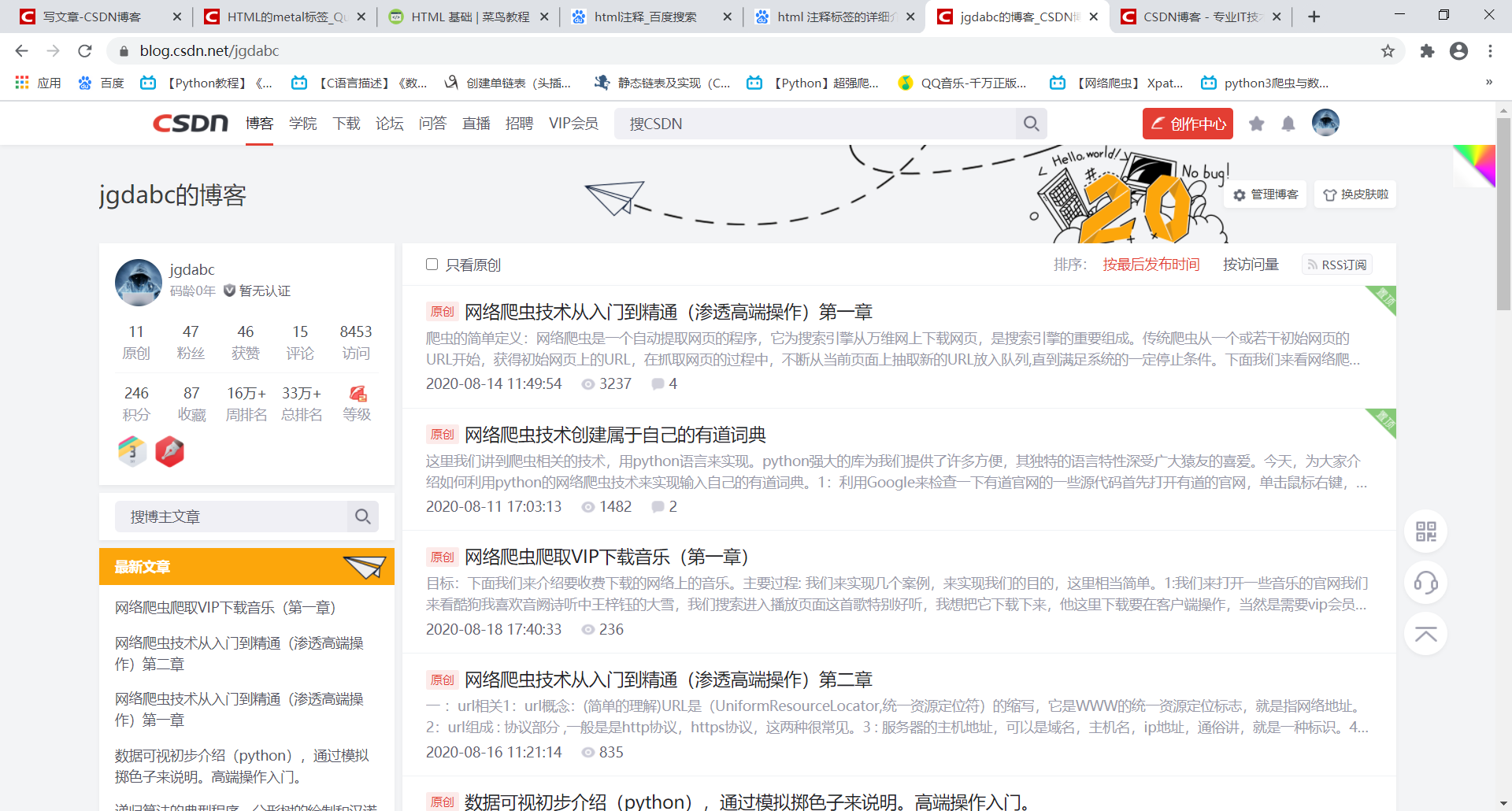Switch to 写文章-CSDN博客 browser tab
Image resolution: width=1512 pixels, height=811 pixels.
point(98,17)
